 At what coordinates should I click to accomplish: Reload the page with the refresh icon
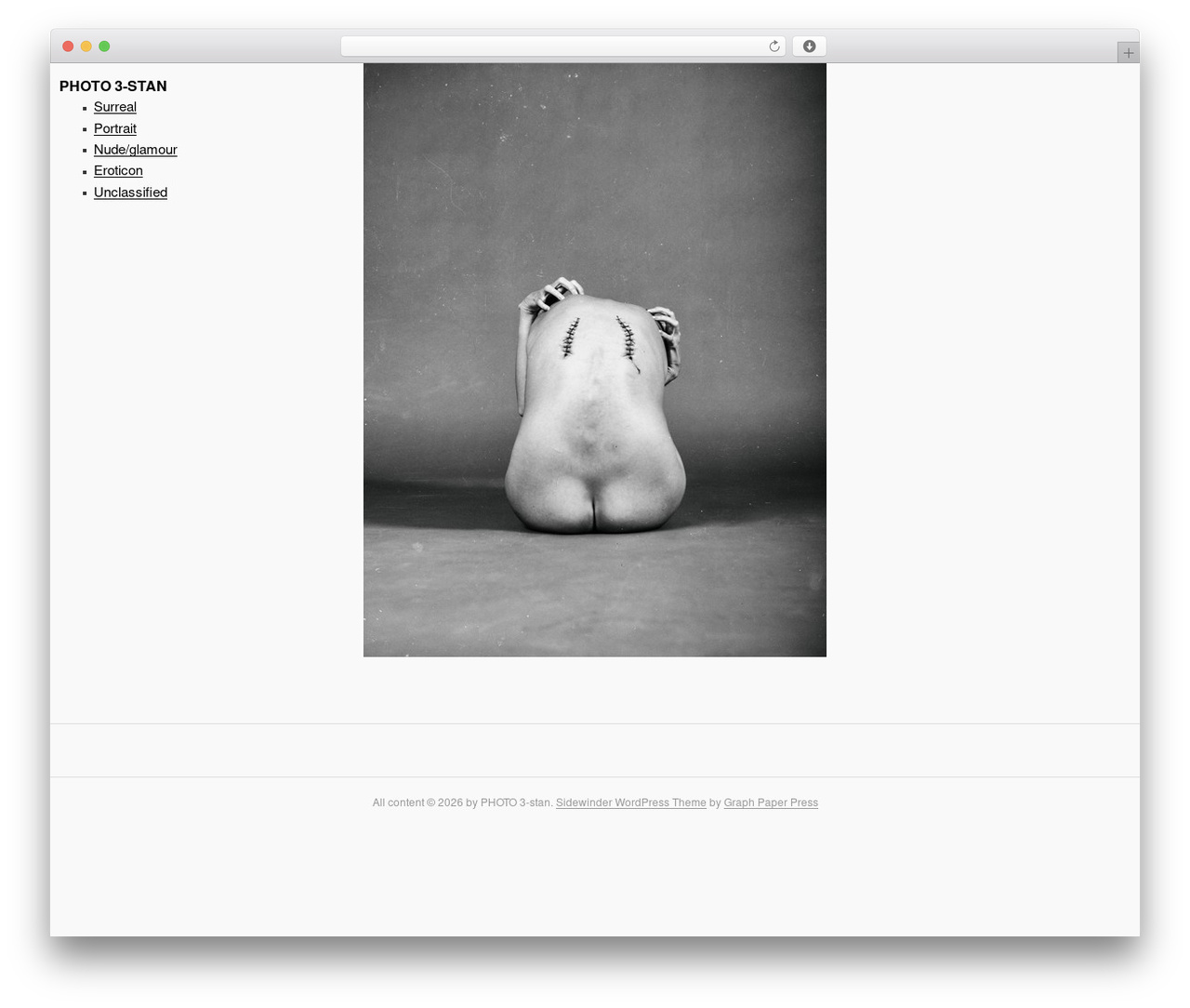[773, 46]
